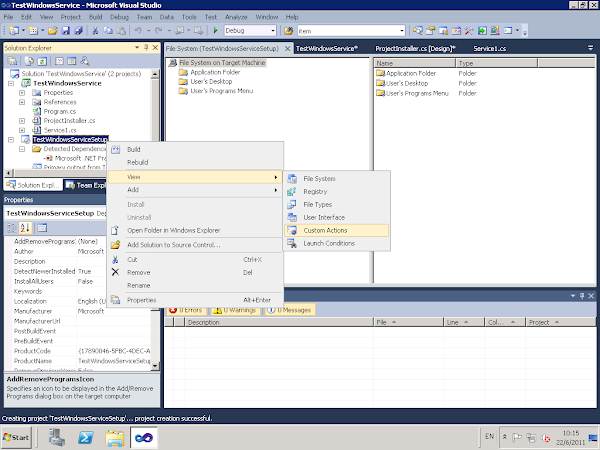600x450 pixels.
Task: Open the Build menu in menu bar
Action: point(95,17)
